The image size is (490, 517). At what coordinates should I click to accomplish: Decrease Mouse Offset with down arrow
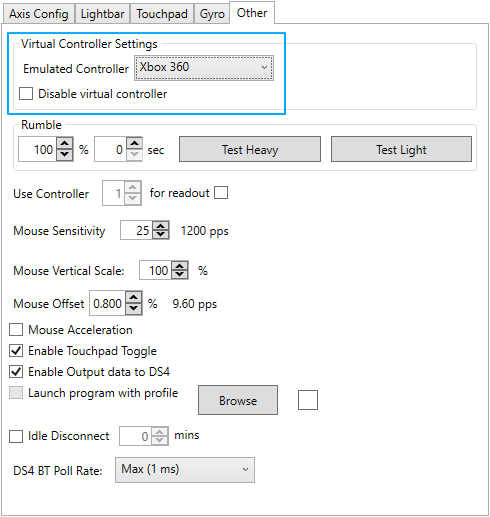[134, 309]
